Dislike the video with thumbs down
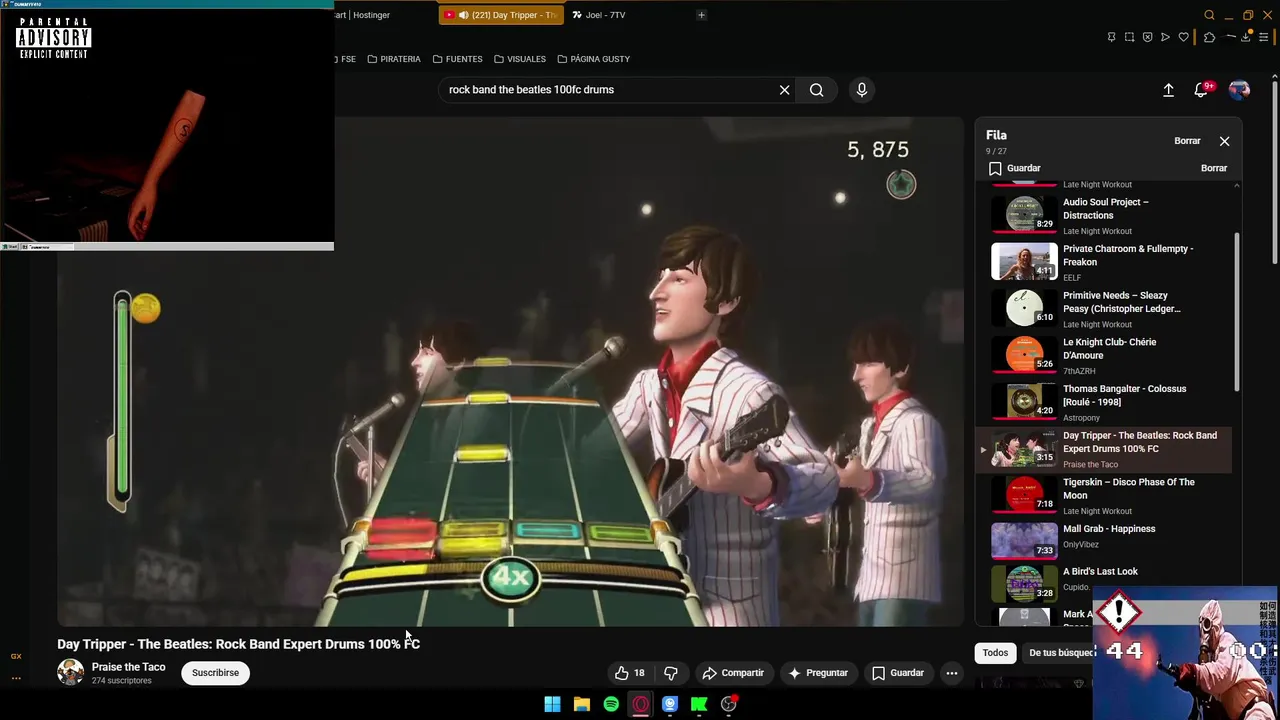 pos(671,673)
